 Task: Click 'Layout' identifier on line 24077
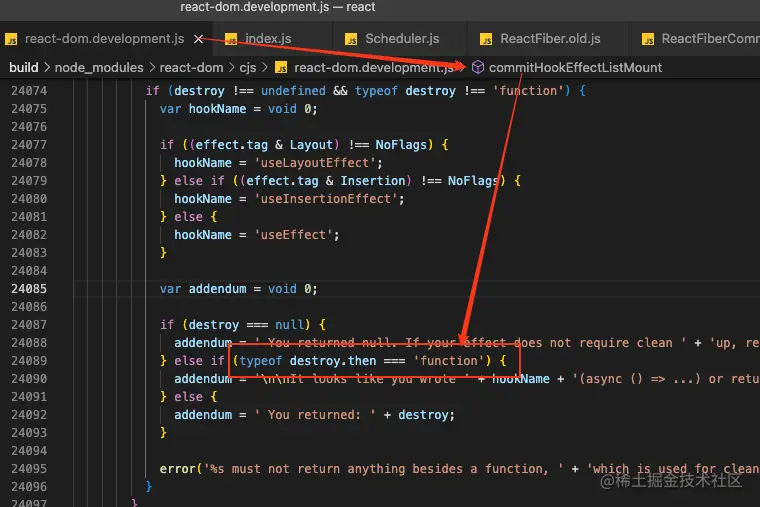tap(311, 144)
